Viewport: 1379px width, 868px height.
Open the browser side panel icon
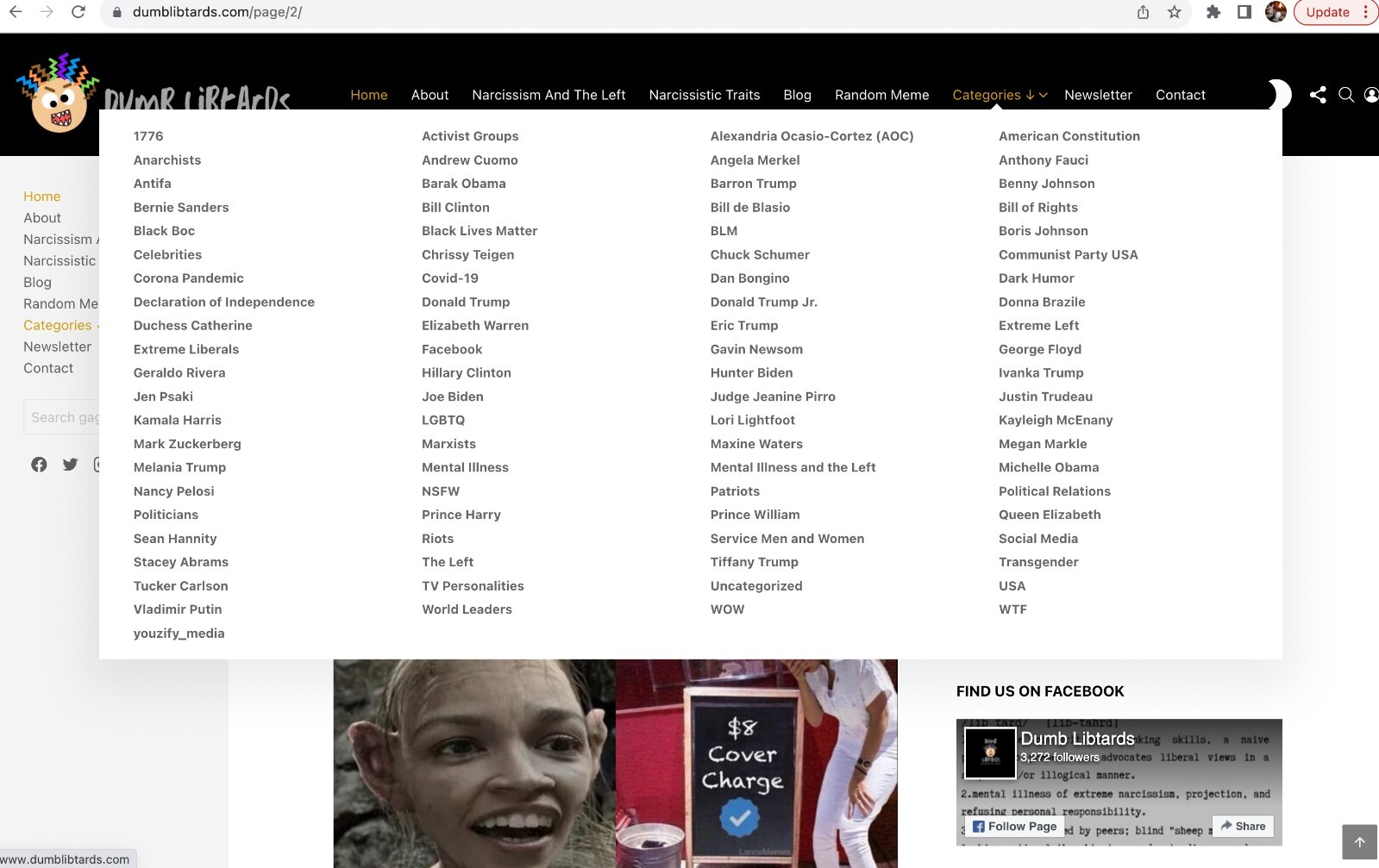[x=1244, y=12]
